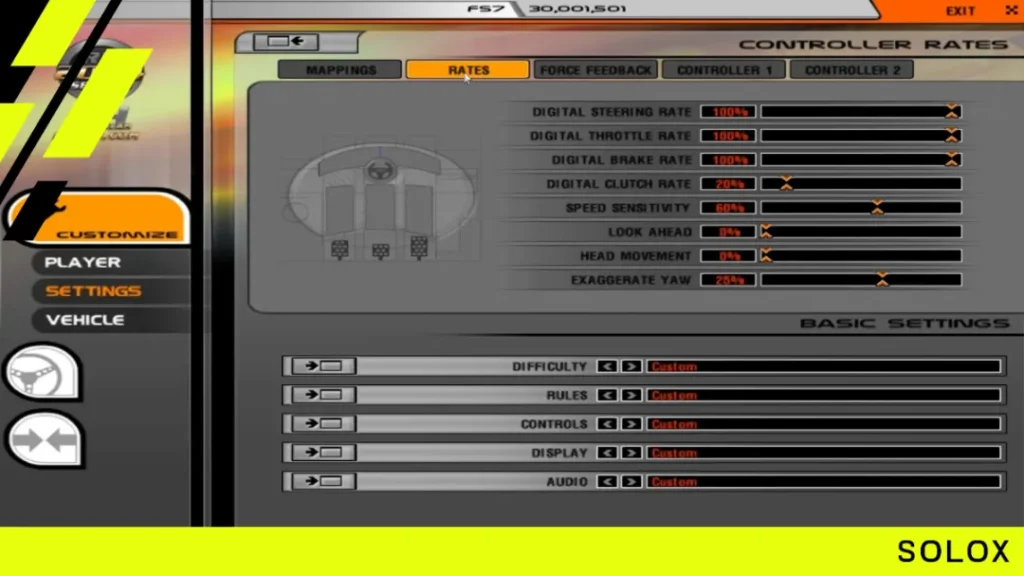Screen dimensions: 1024x576
Task: Click the Digital Brake Rate 100% value
Action: pos(728,160)
